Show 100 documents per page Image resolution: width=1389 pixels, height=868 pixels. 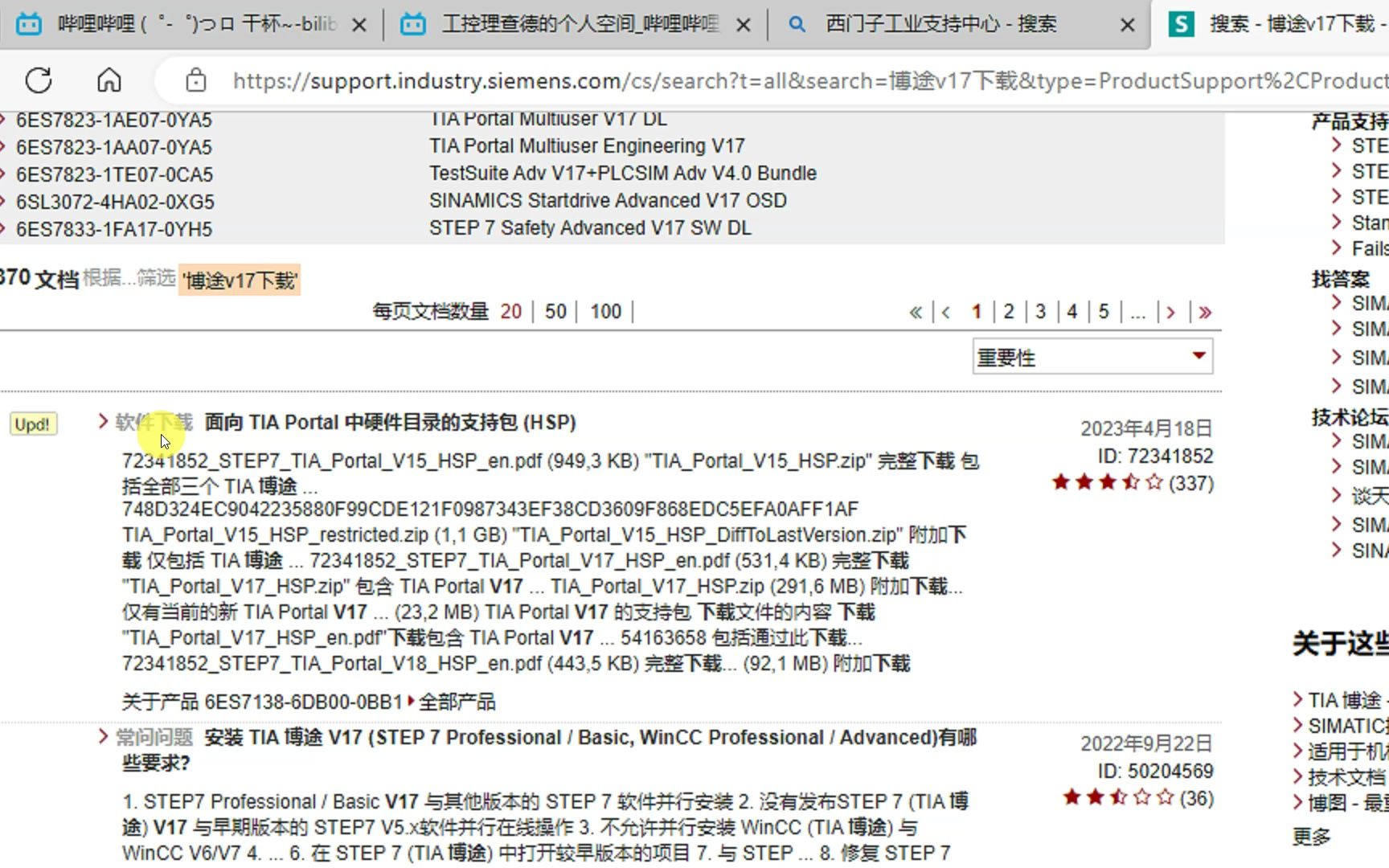pyautogui.click(x=606, y=311)
